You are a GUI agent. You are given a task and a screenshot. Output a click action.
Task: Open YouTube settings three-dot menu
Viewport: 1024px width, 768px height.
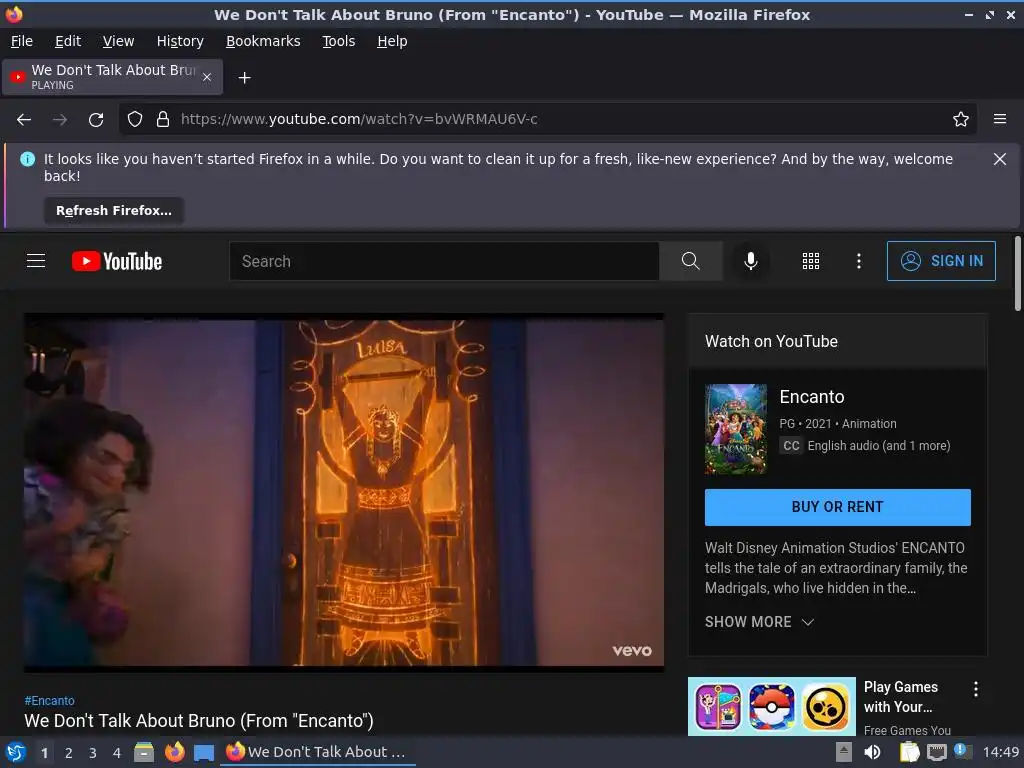coord(859,261)
